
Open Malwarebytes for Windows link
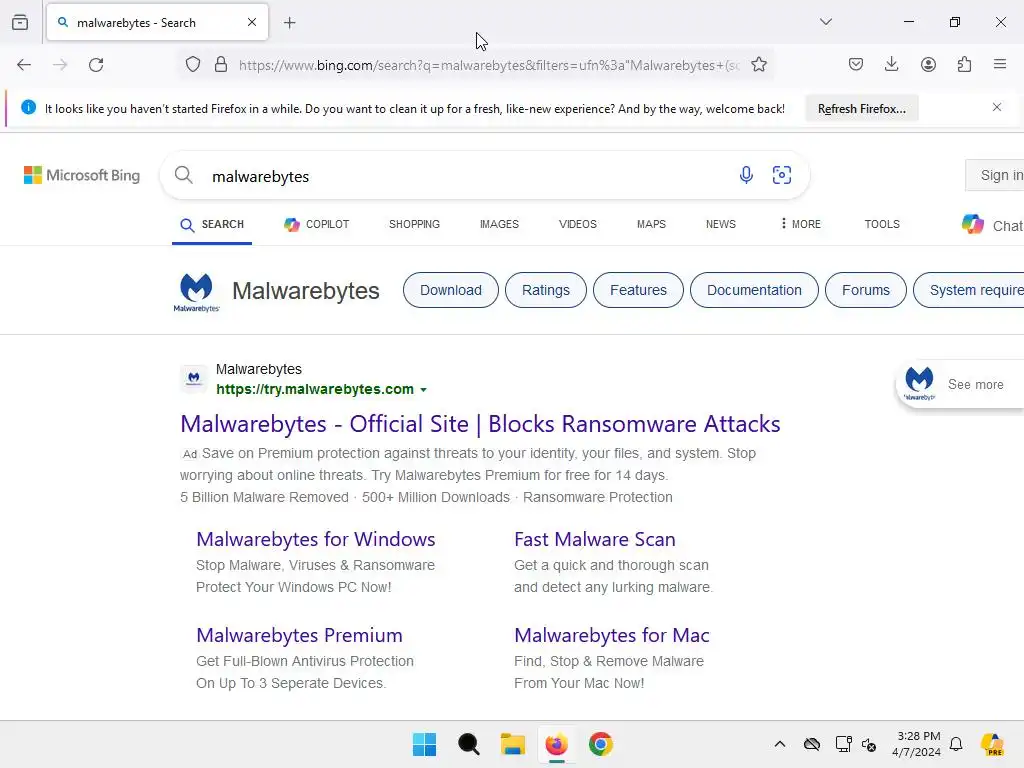pos(315,539)
